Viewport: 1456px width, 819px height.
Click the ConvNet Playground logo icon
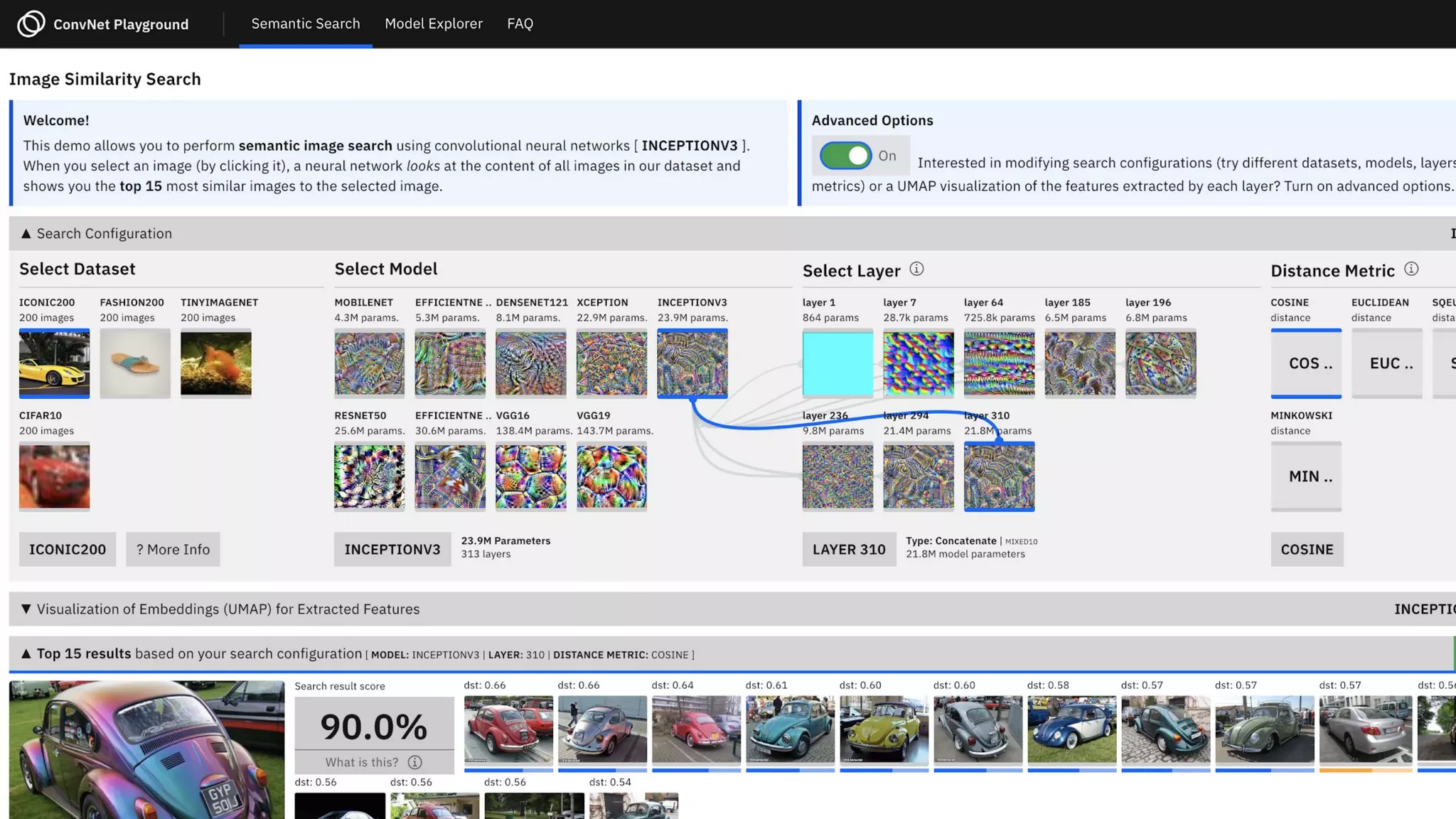click(x=31, y=23)
